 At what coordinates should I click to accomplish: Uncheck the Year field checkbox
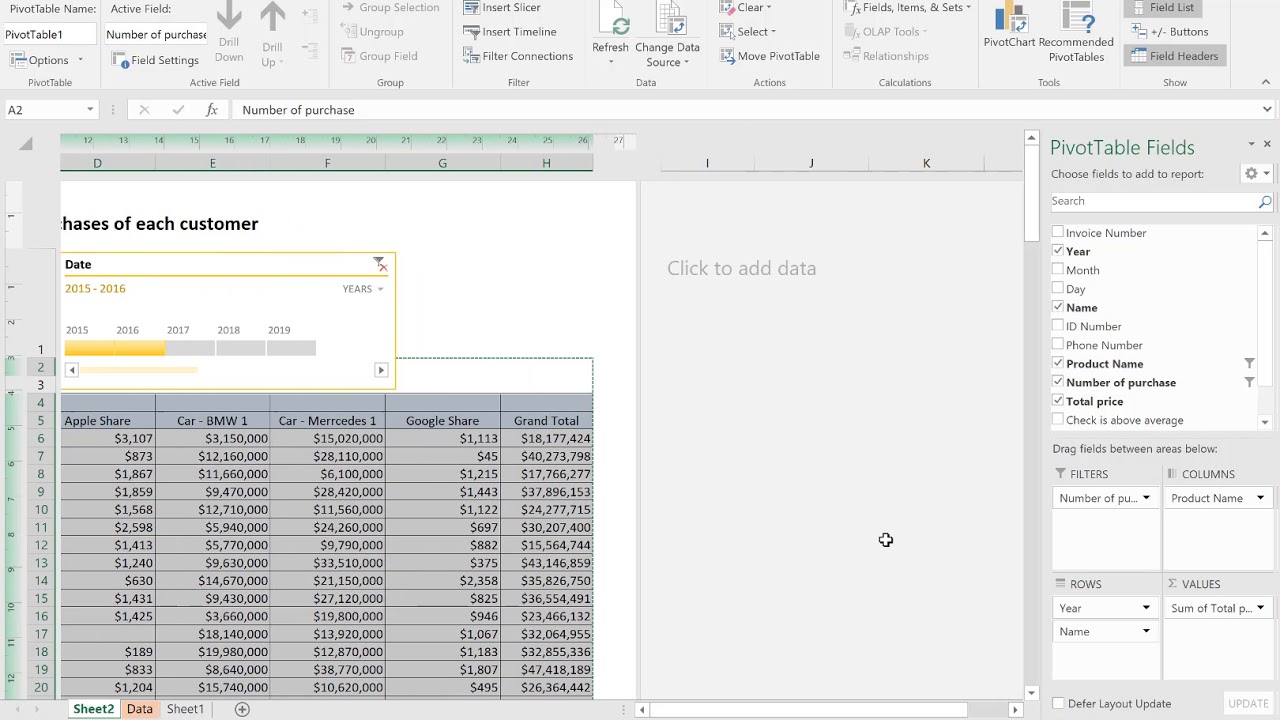[x=1058, y=251]
